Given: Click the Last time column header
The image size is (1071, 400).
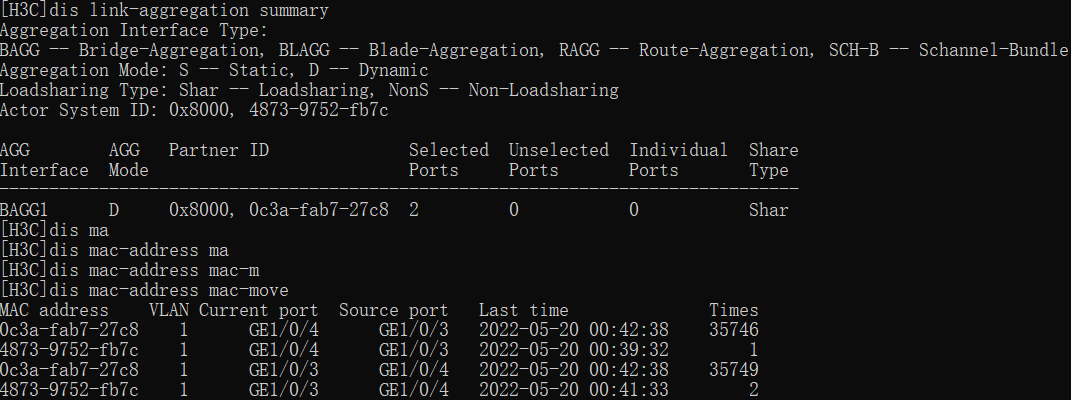Looking at the screenshot, I should click(523, 310).
